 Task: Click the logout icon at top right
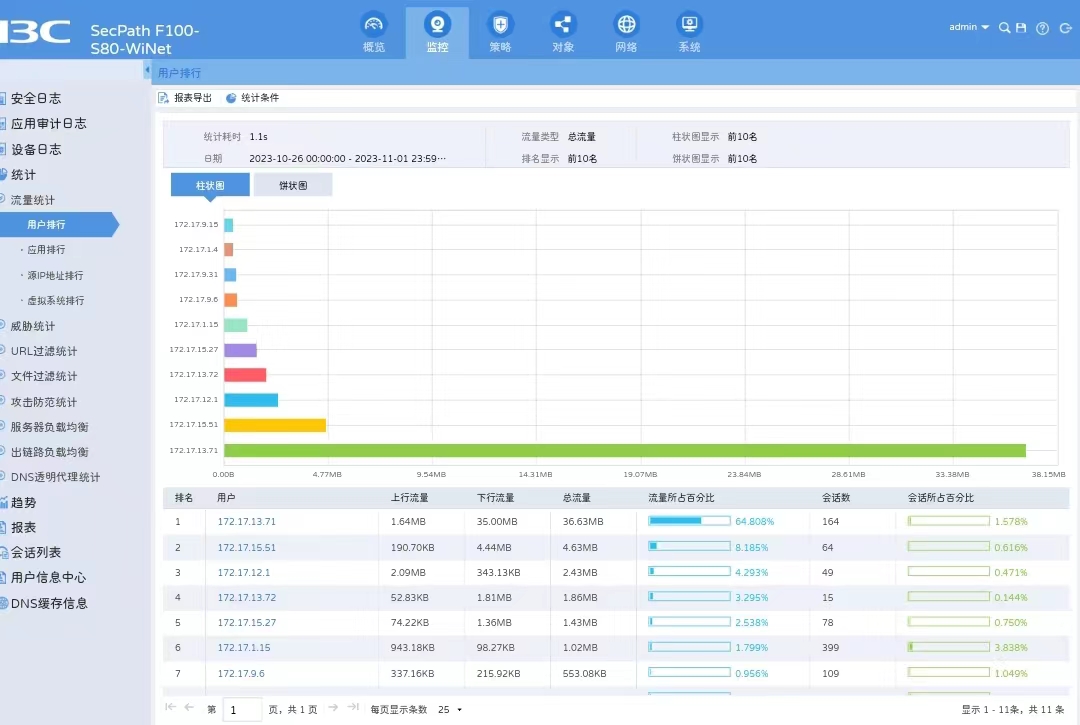pos(1064,28)
